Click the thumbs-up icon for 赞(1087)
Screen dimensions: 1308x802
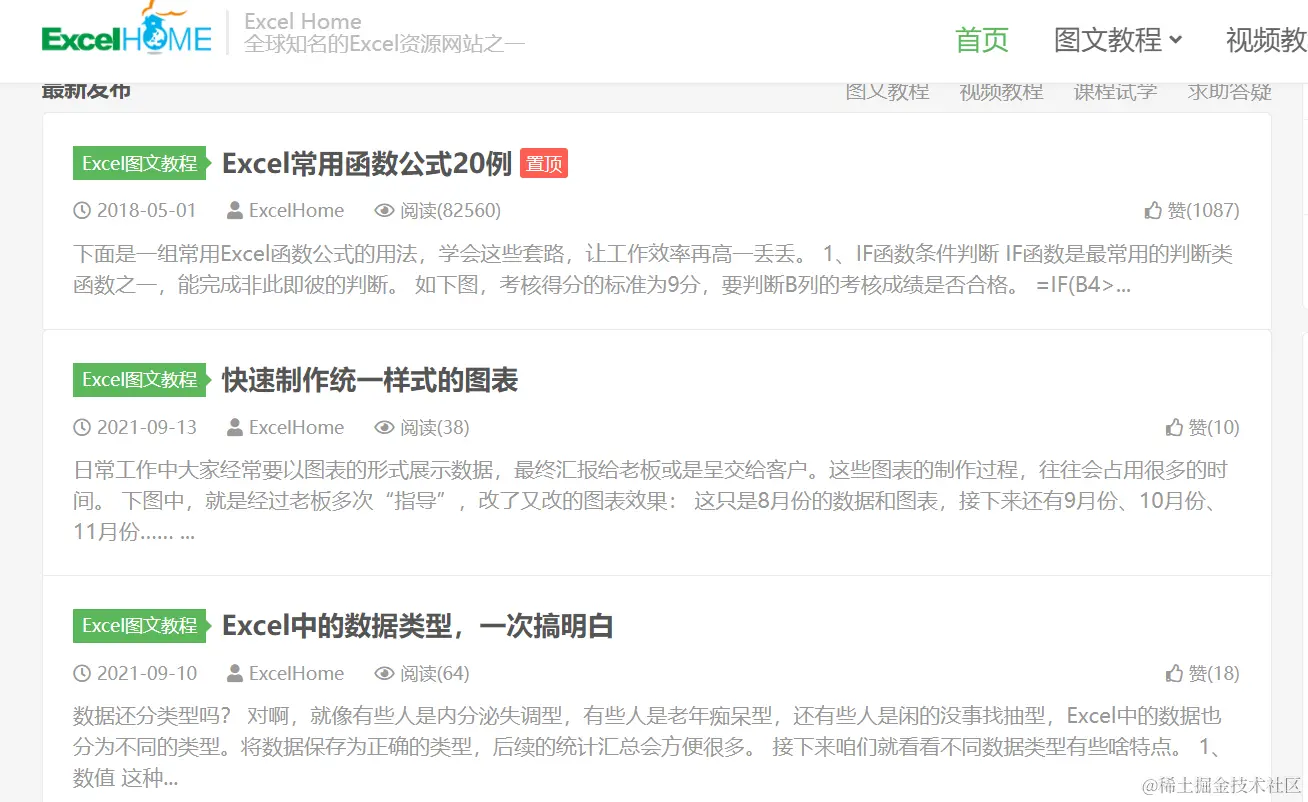coord(1155,210)
